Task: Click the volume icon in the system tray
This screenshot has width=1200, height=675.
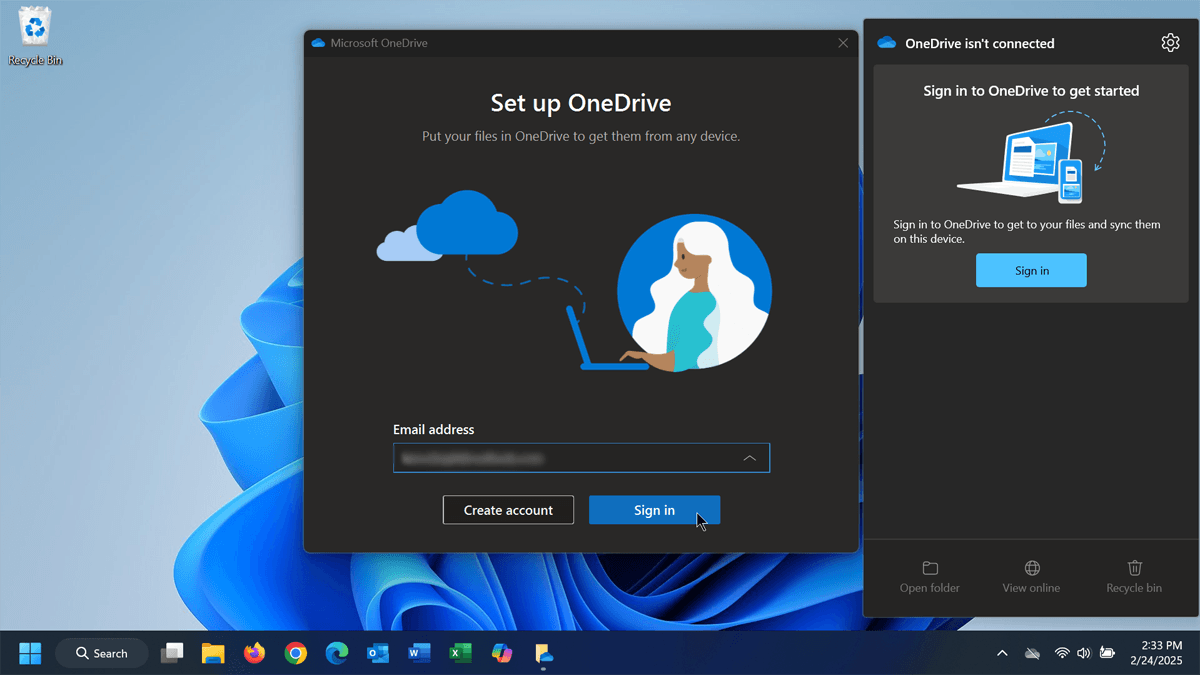Action: pos(1083,652)
